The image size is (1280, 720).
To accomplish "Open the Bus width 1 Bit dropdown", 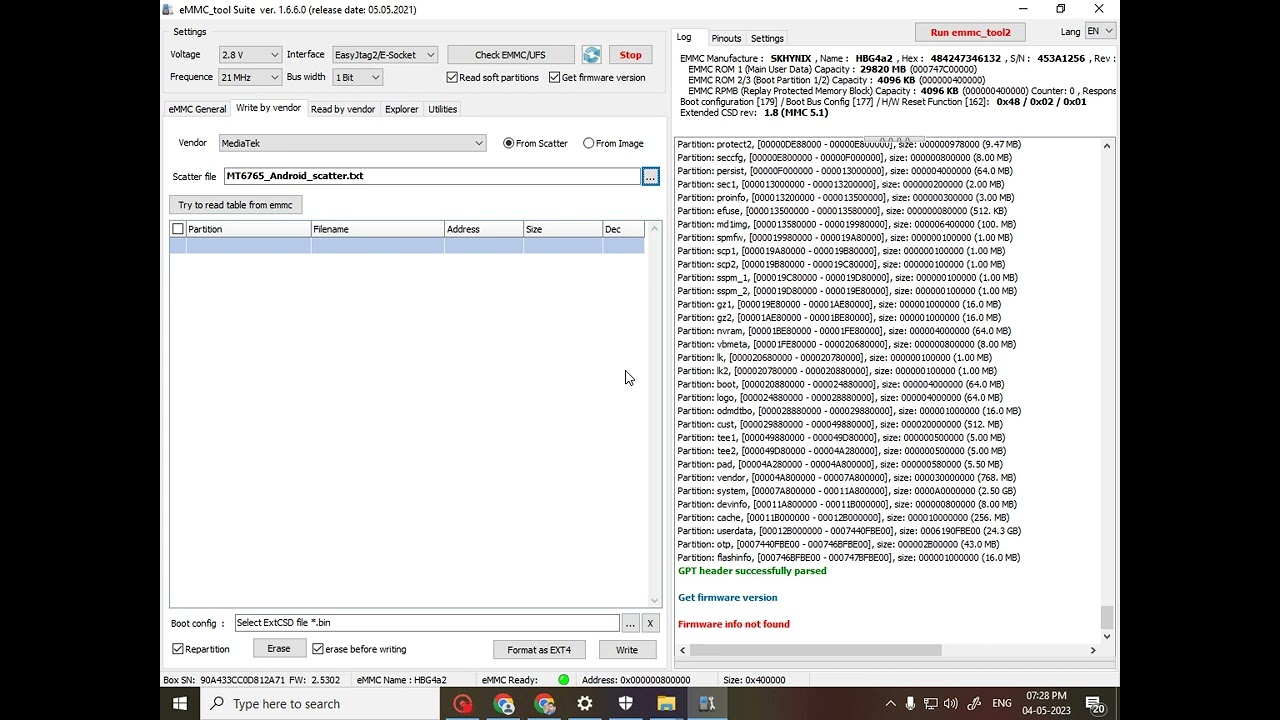I will pyautogui.click(x=357, y=77).
